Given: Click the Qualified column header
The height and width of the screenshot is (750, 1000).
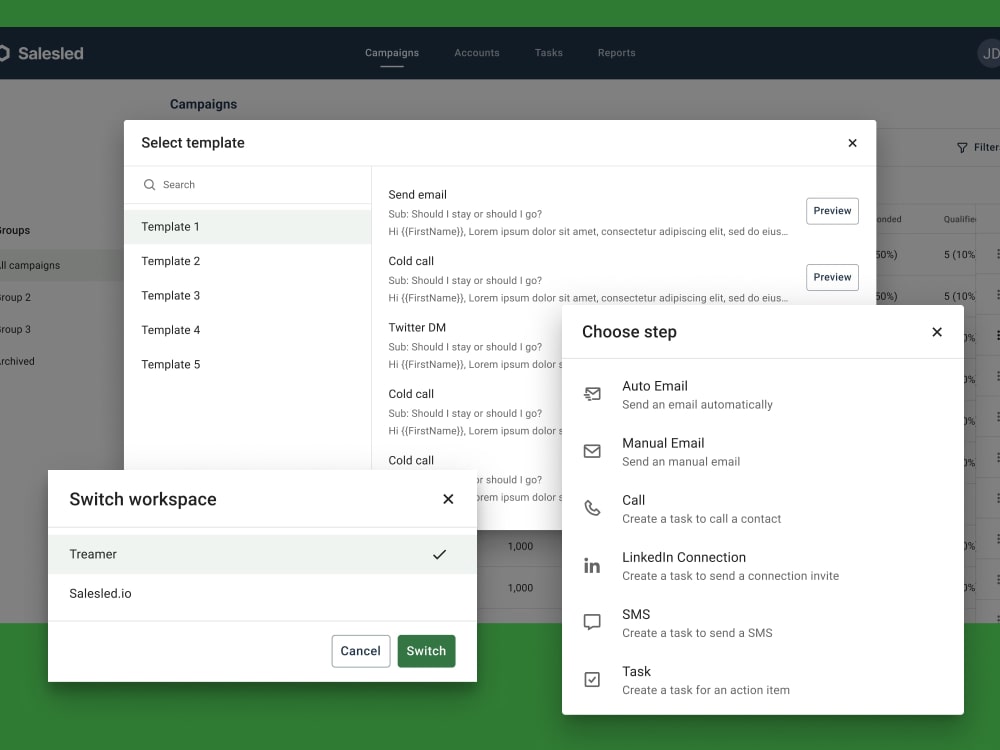Looking at the screenshot, I should [x=960, y=219].
